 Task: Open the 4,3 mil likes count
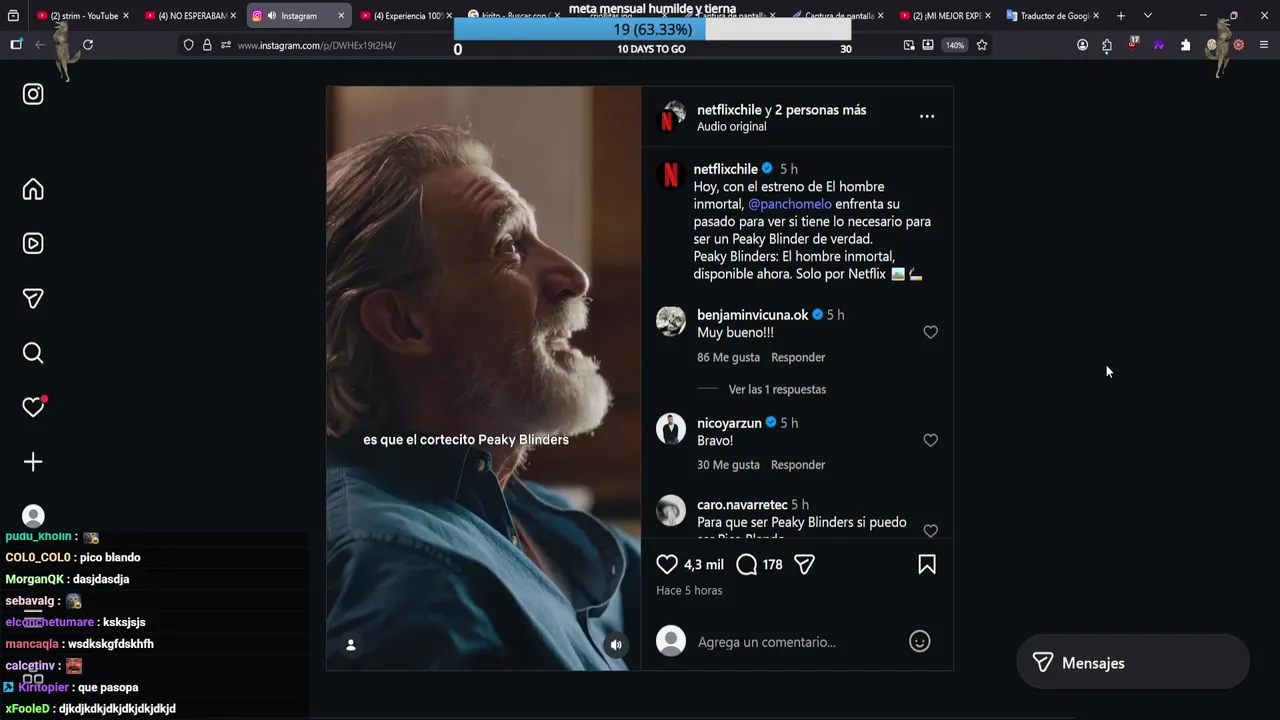pos(704,565)
